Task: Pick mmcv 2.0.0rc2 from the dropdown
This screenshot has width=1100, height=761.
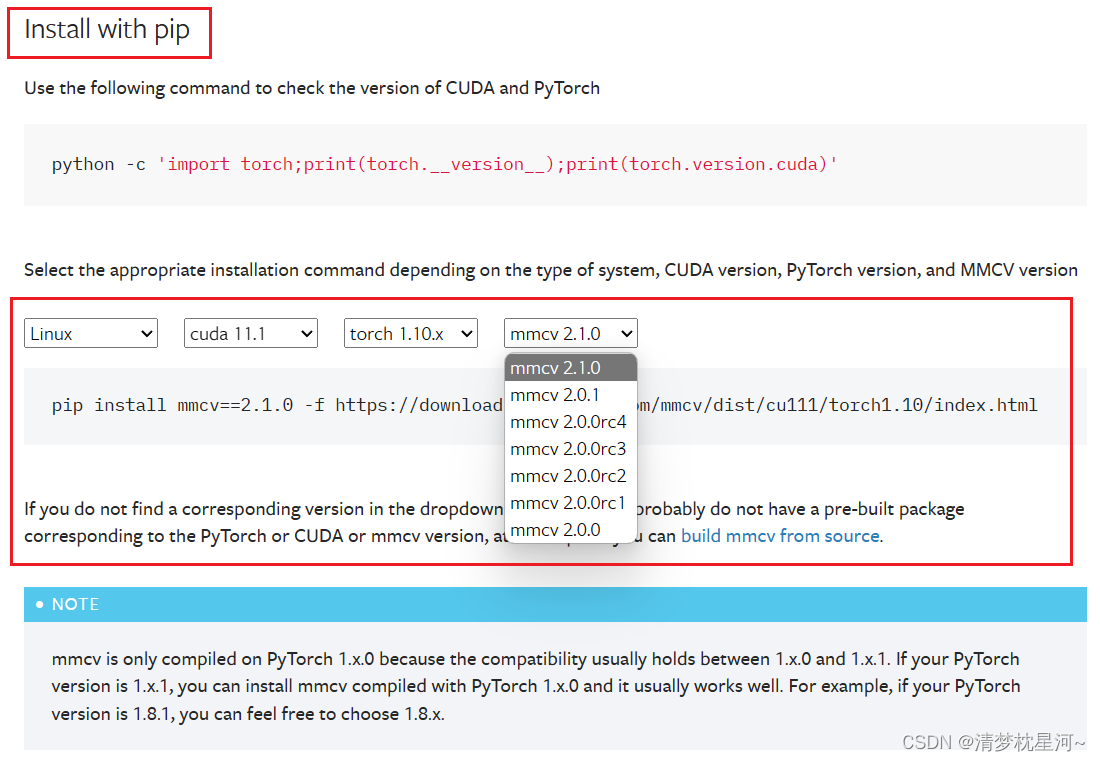Action: pos(570,476)
